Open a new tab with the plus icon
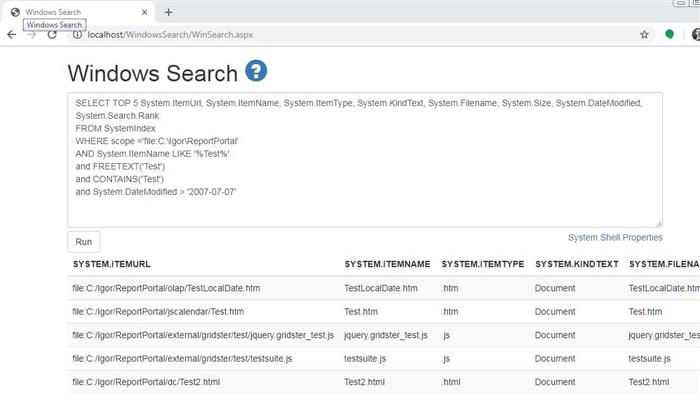700x409 pixels. 168,13
